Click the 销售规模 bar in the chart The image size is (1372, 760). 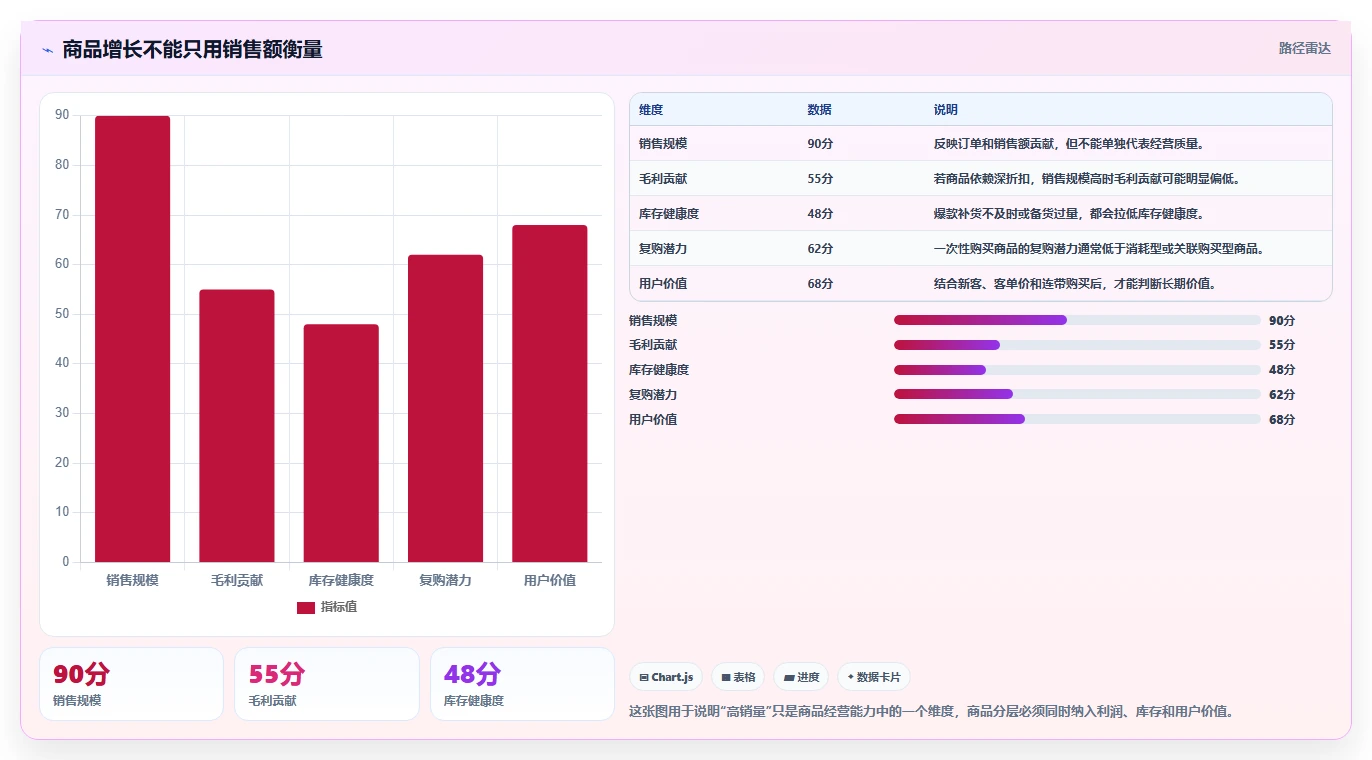tap(133, 339)
